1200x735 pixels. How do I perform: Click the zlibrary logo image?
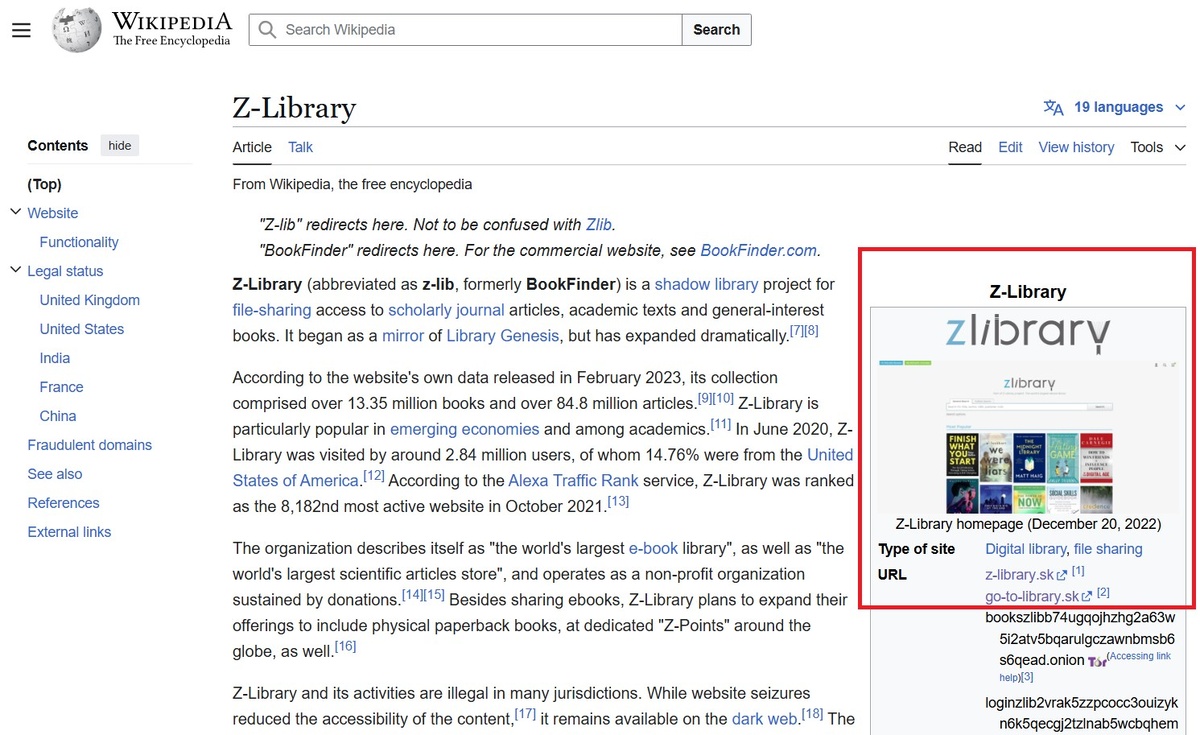tap(1028, 333)
